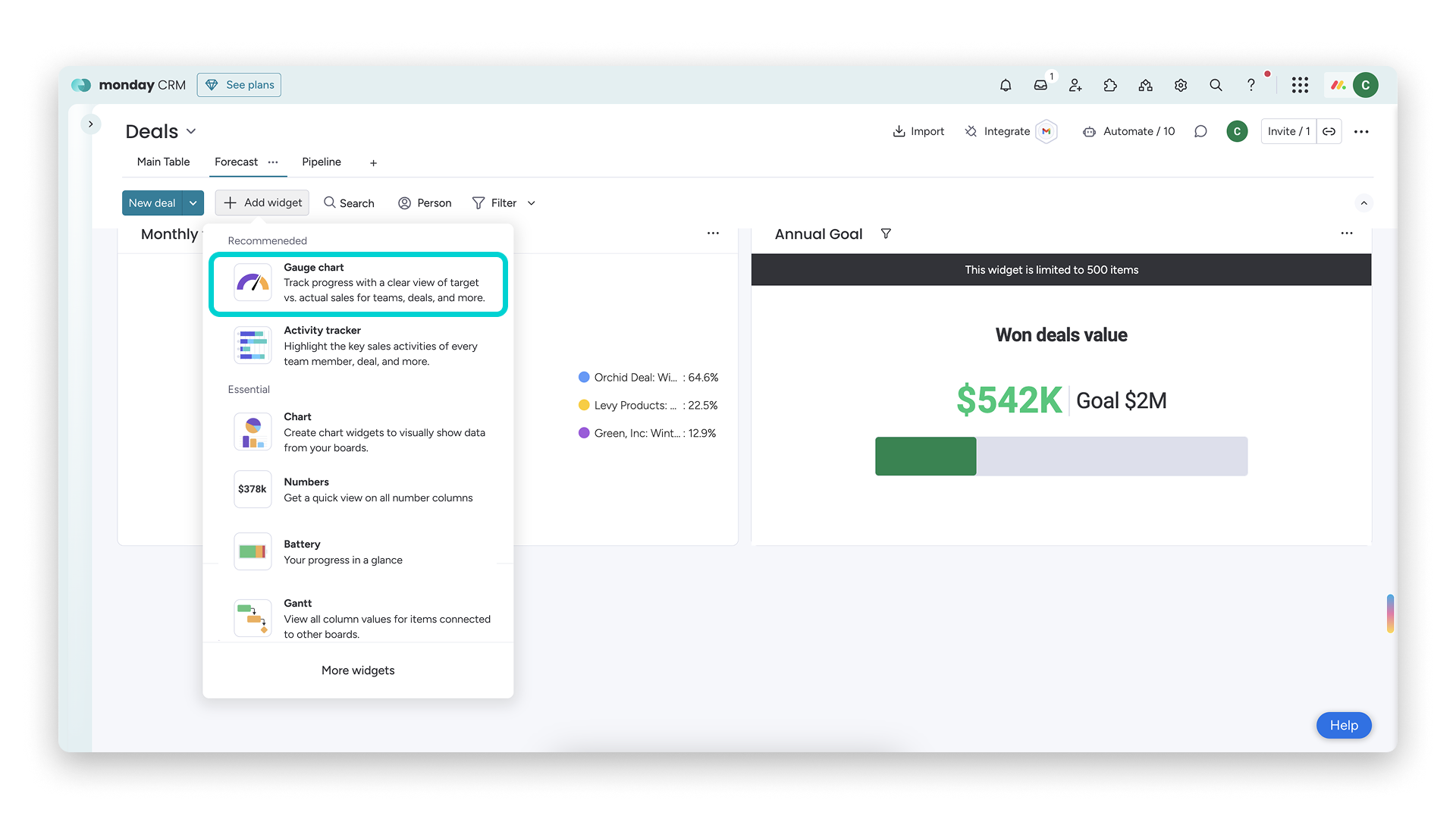Select the Chart widget entry
Image resolution: width=1456 pixels, height=819 pixels.
click(x=358, y=432)
